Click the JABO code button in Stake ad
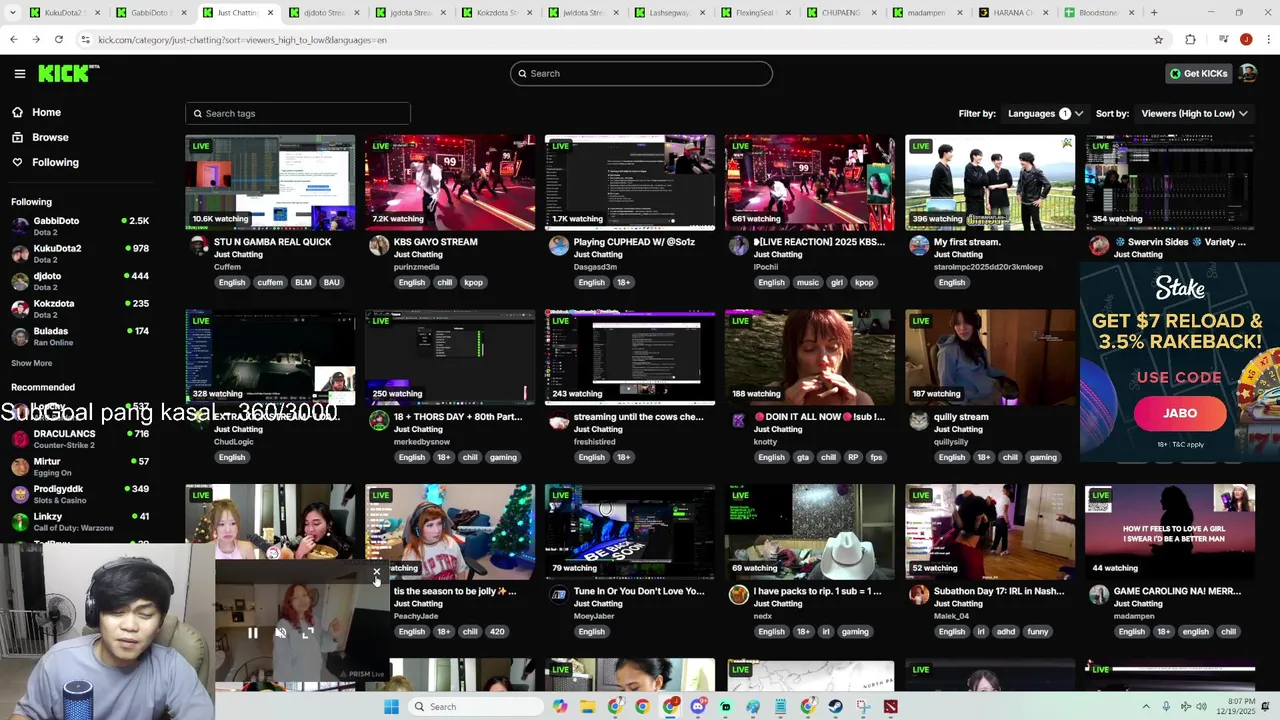Screen dimensions: 1280x720 pyautogui.click(x=1180, y=413)
